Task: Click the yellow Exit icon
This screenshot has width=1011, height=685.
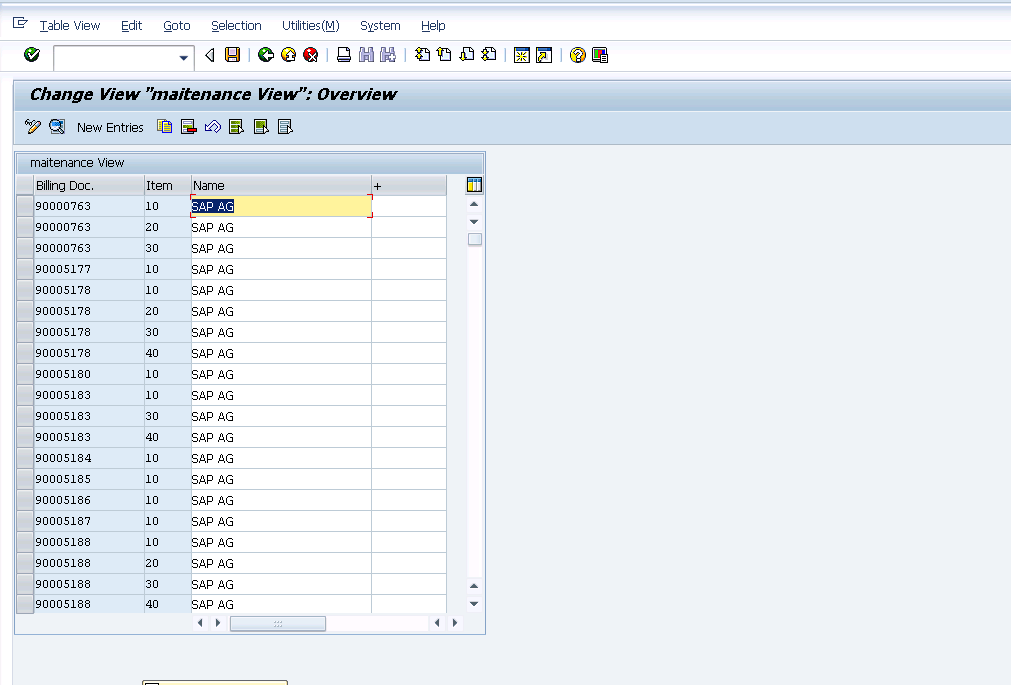Action: pyautogui.click(x=288, y=55)
